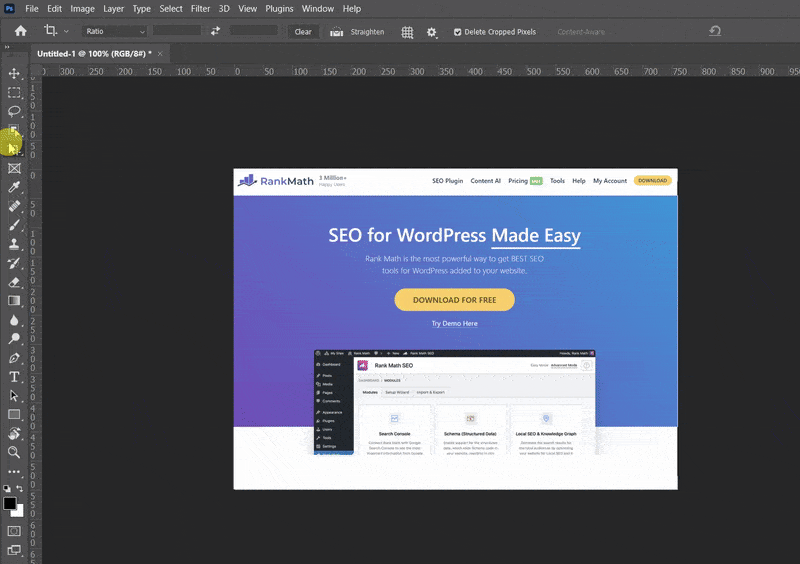
Task: Click Try Demo Here link in canvas
Action: [x=455, y=324]
